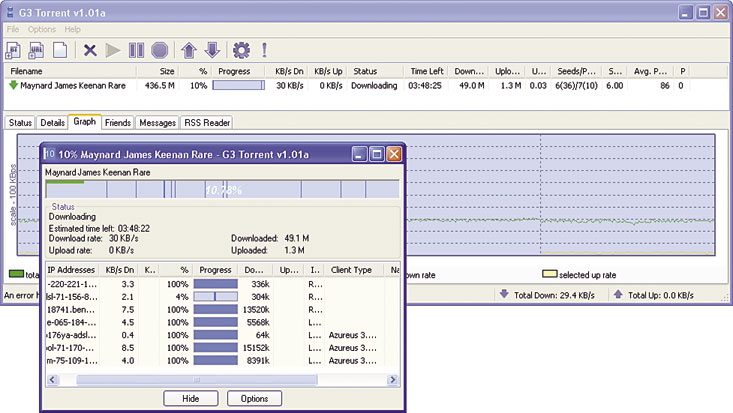Image resolution: width=733 pixels, height=413 pixels.
Task: Open settings with the gear icon
Action: 241,50
